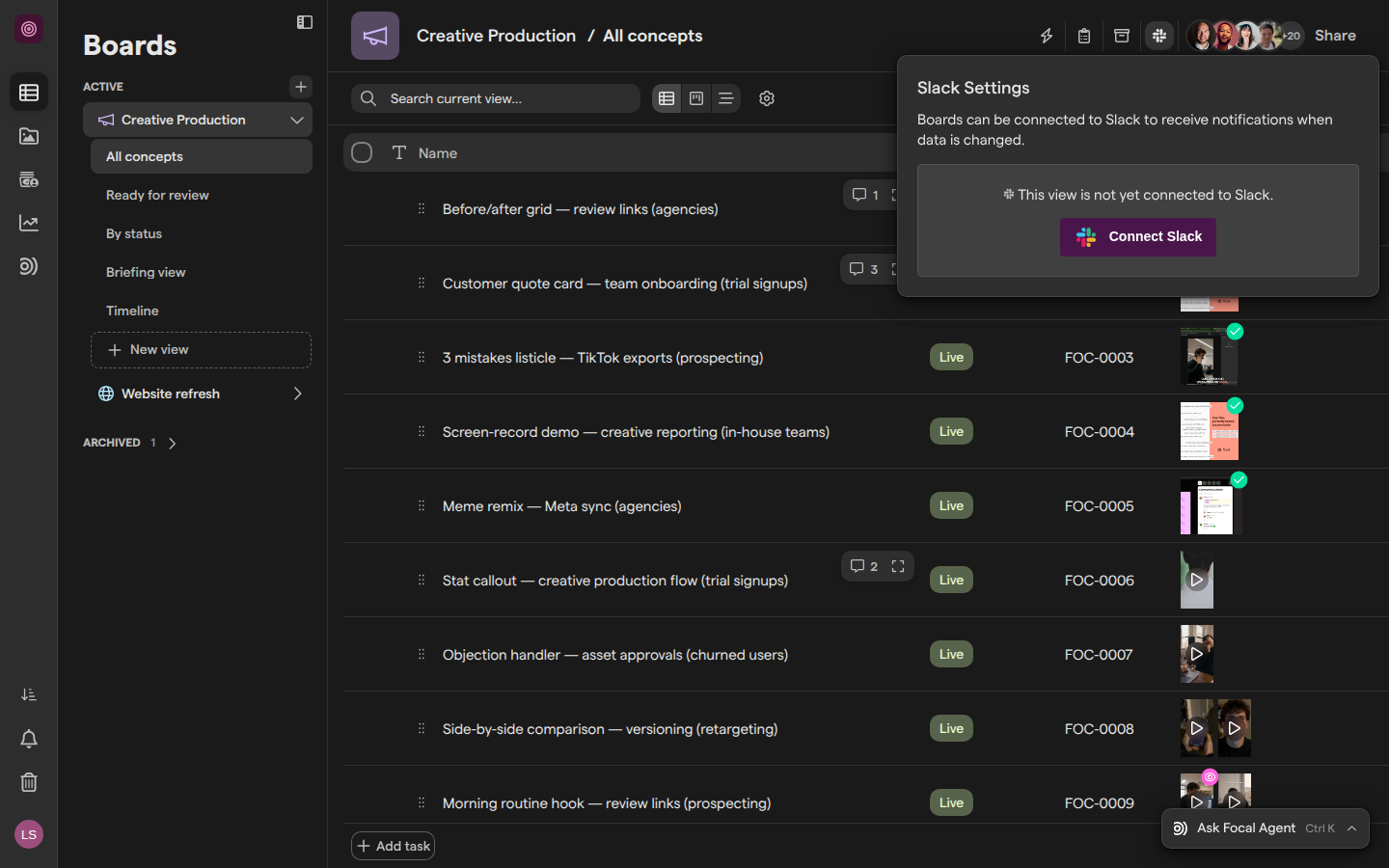This screenshot has height=868, width=1389.
Task: Open the LS user avatar
Action: point(29,834)
